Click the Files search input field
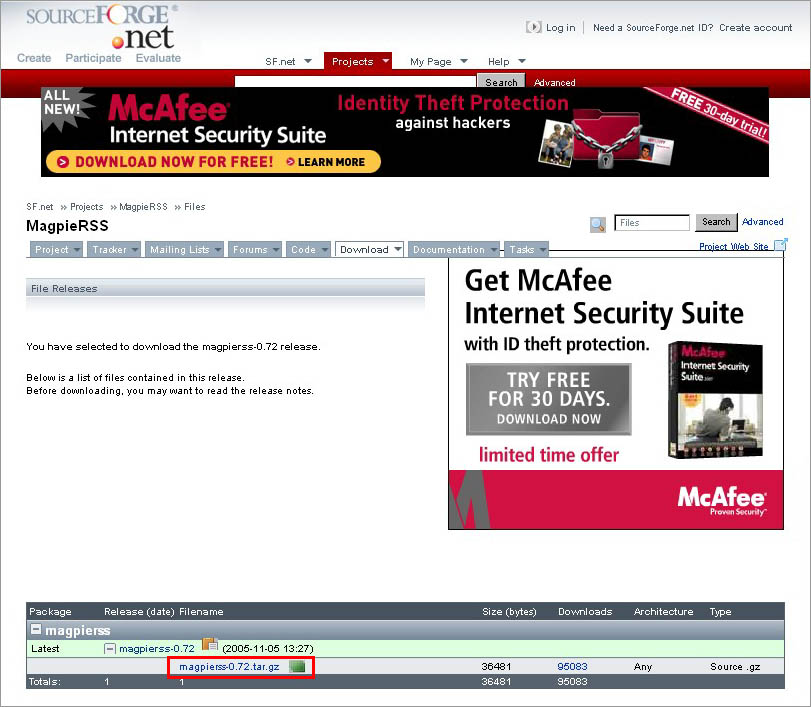Image resolution: width=811 pixels, height=707 pixels. [x=652, y=222]
